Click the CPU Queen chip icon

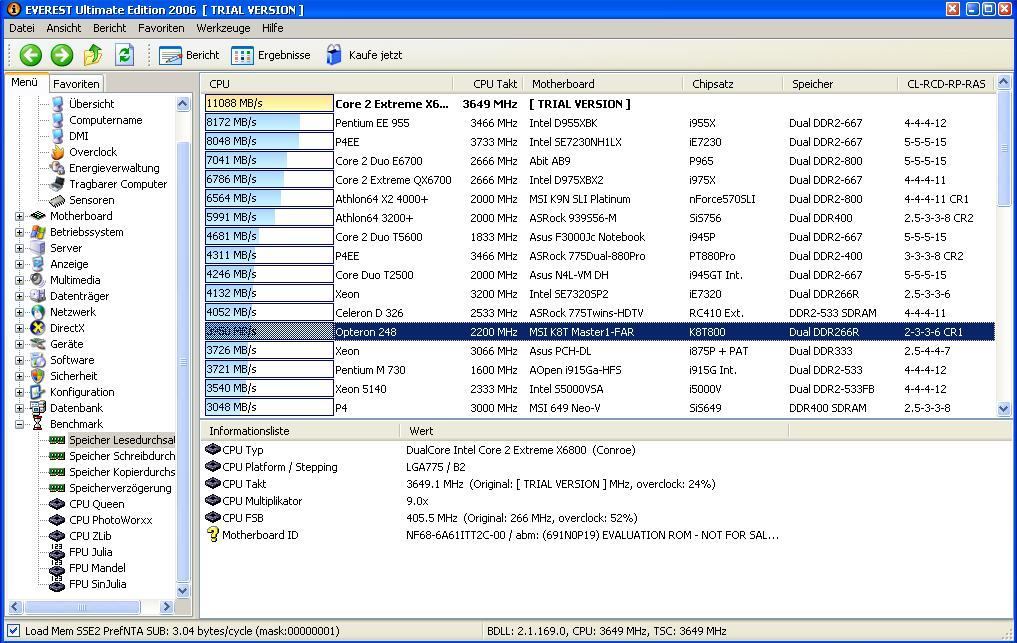click(58, 504)
